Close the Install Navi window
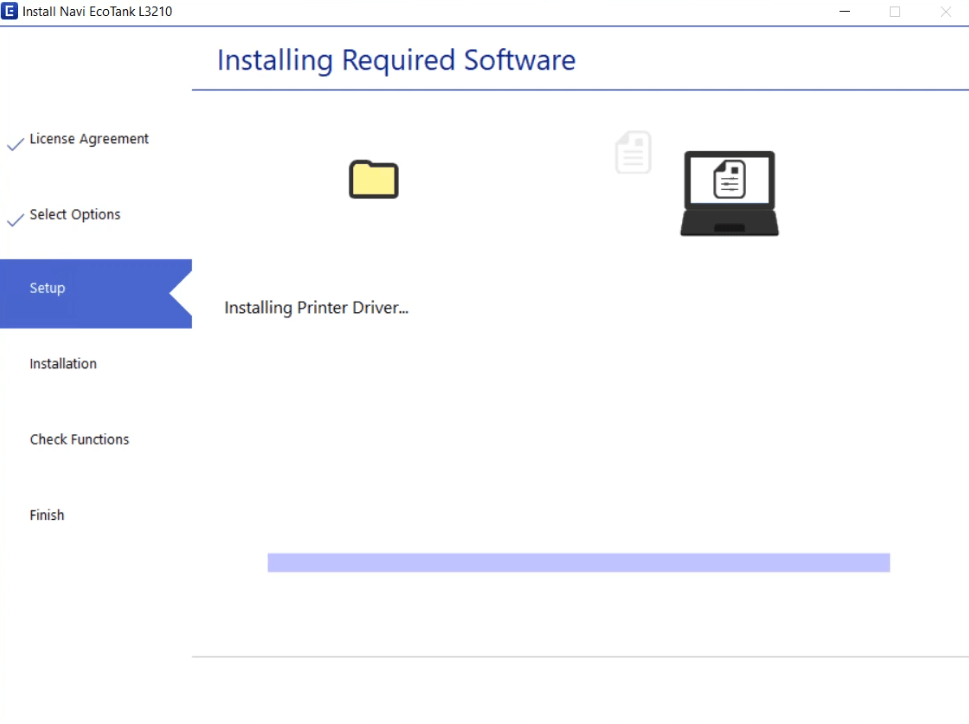969x724 pixels. pos(946,11)
